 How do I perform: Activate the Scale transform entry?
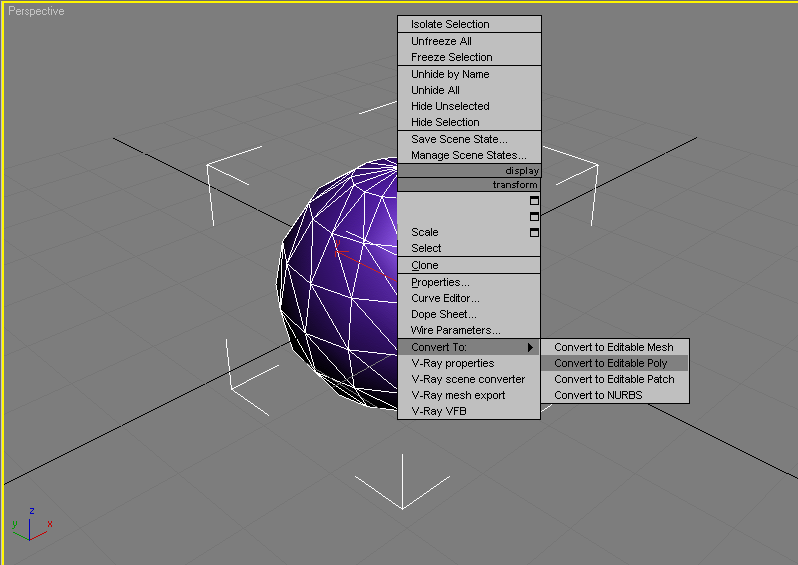(x=469, y=232)
